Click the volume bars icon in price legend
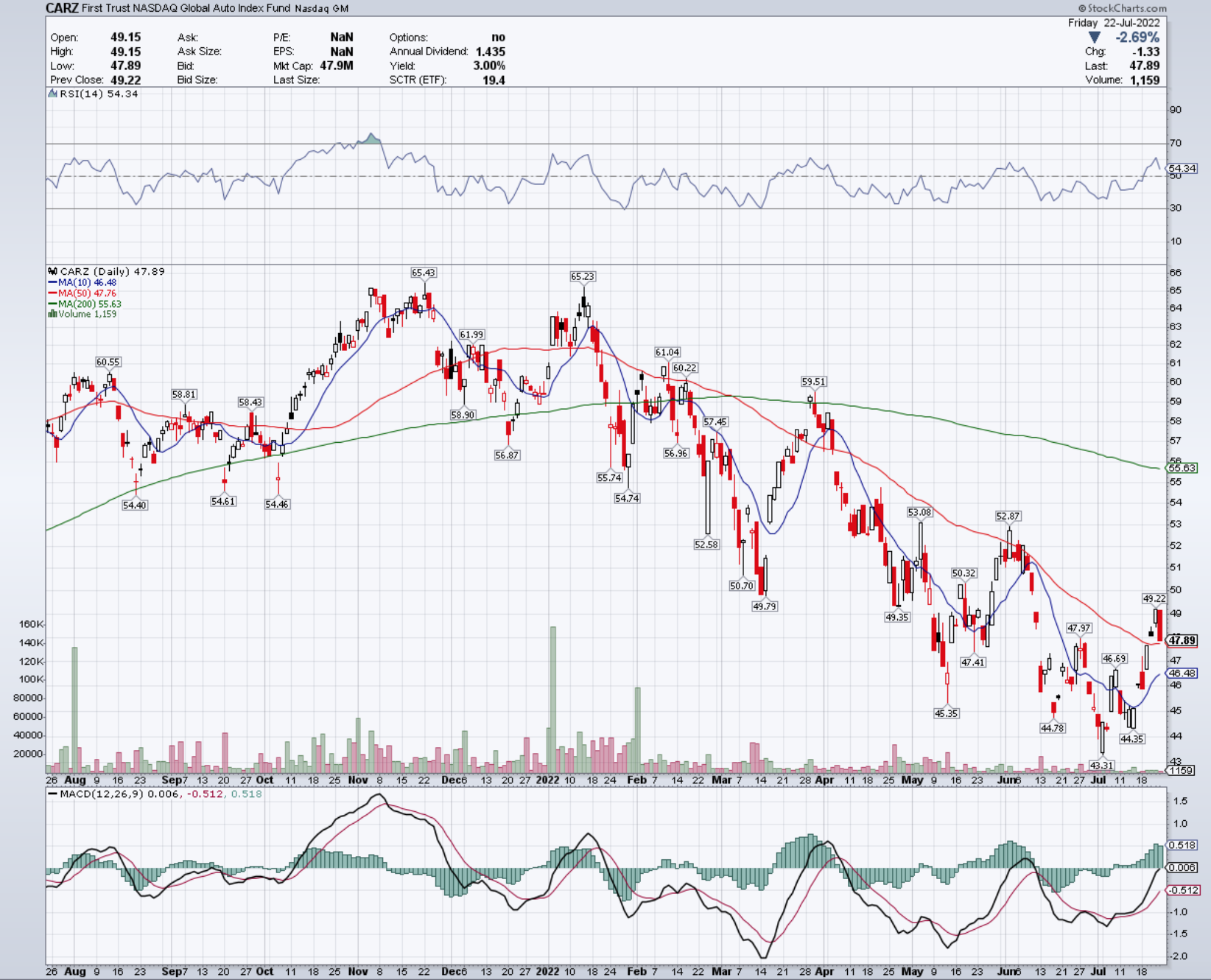Image resolution: width=1211 pixels, height=980 pixels. pyautogui.click(x=52, y=314)
